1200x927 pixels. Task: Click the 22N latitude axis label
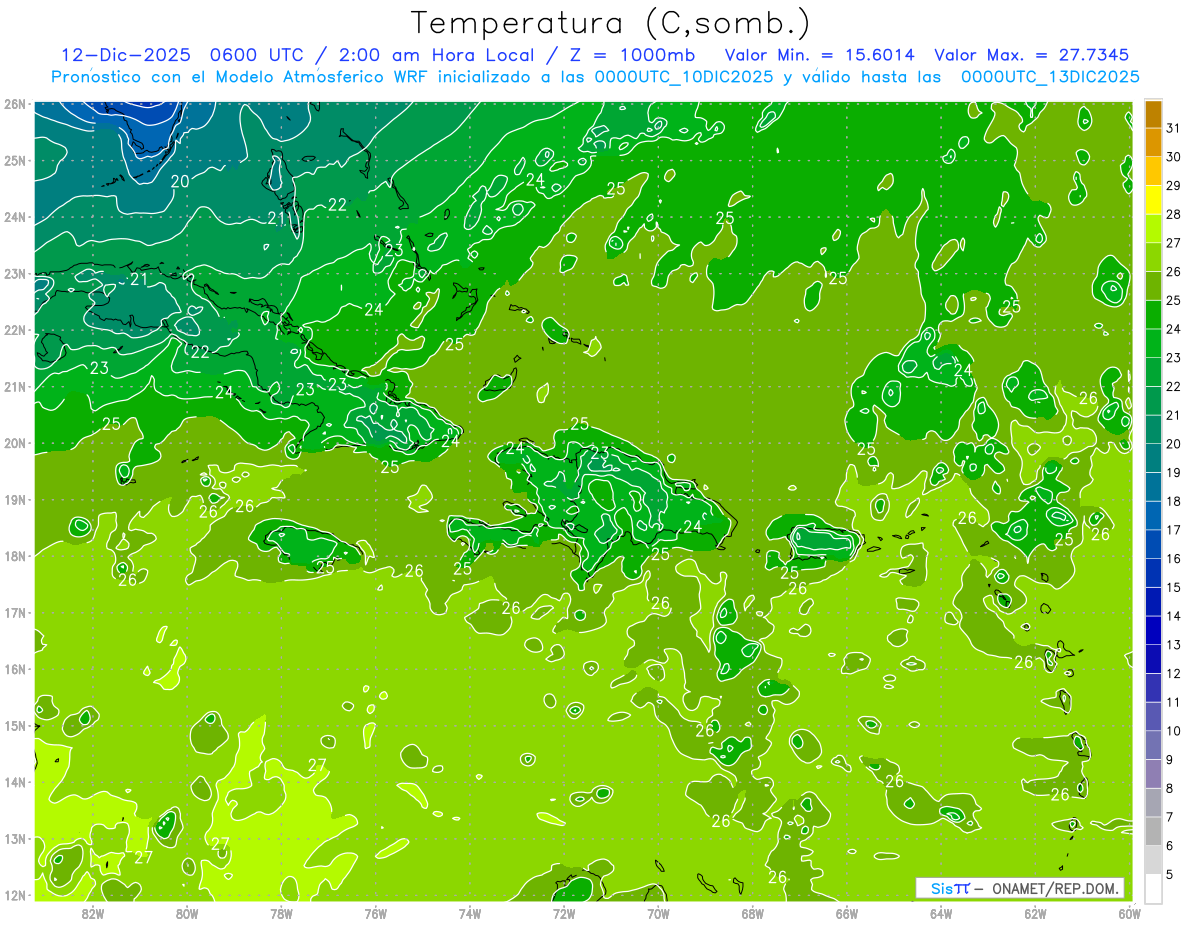pyautogui.click(x=14, y=330)
